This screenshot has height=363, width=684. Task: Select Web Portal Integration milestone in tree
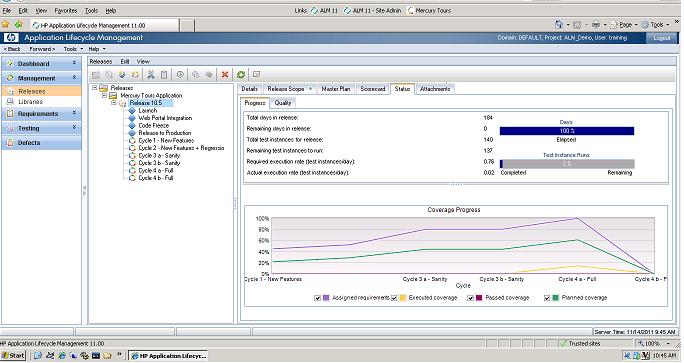[165, 118]
